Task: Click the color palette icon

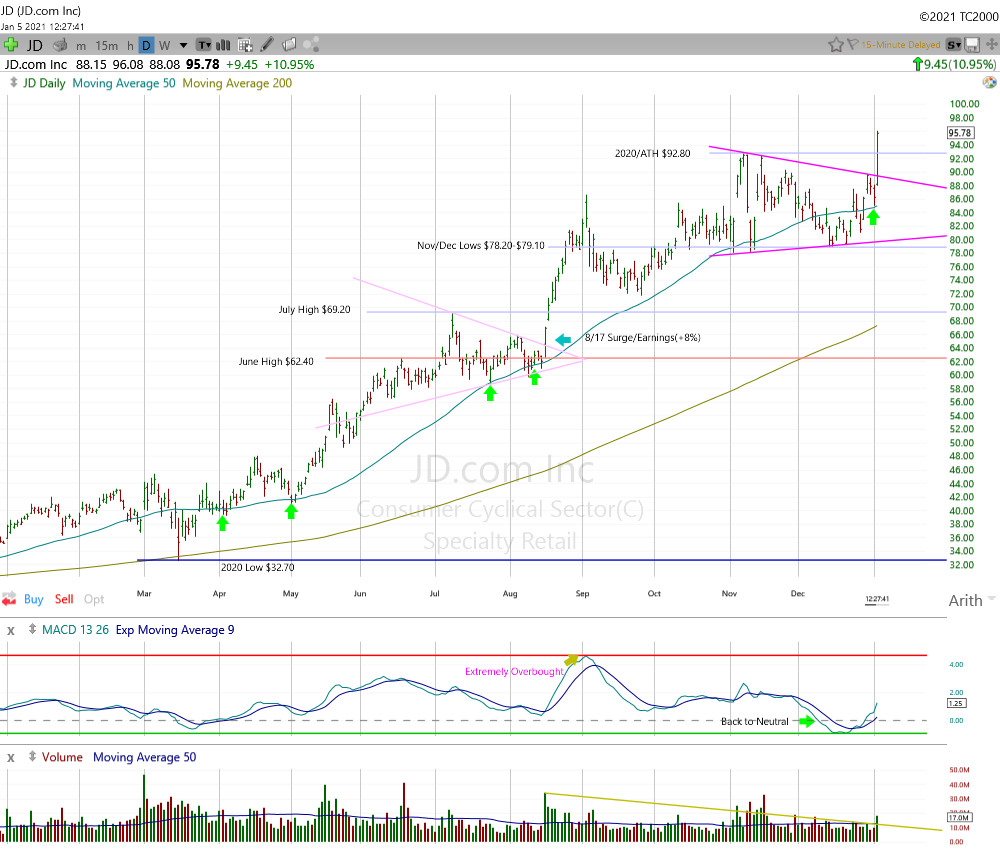Action: coord(989,82)
